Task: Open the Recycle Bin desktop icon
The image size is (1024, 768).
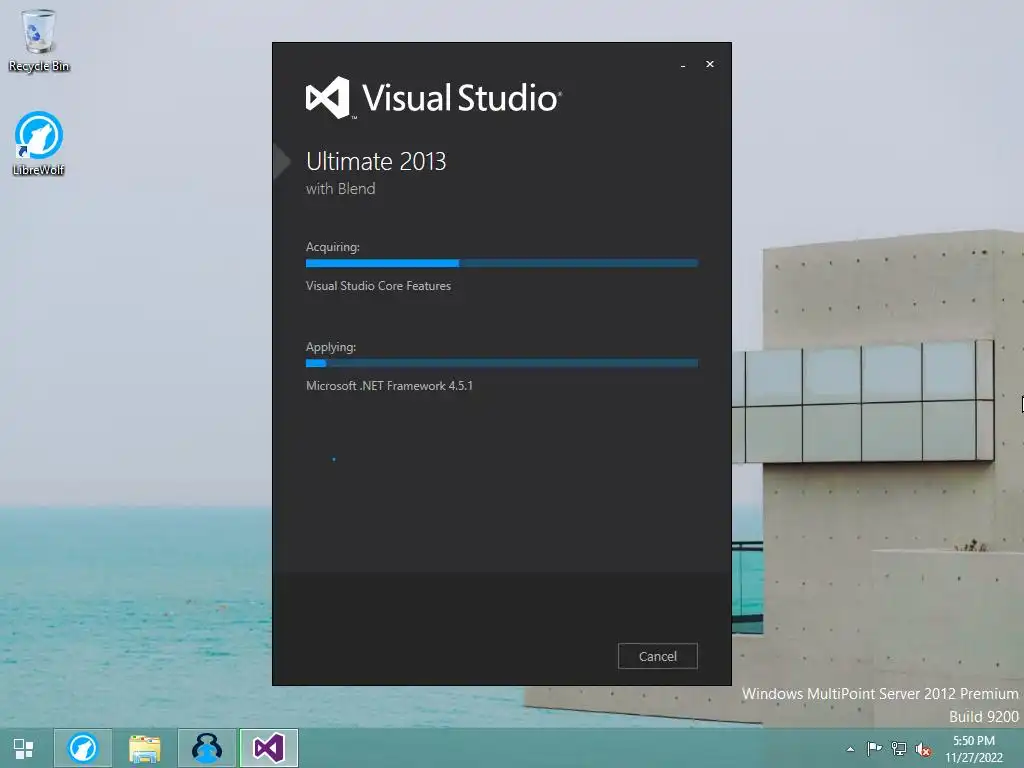Action: pyautogui.click(x=39, y=40)
